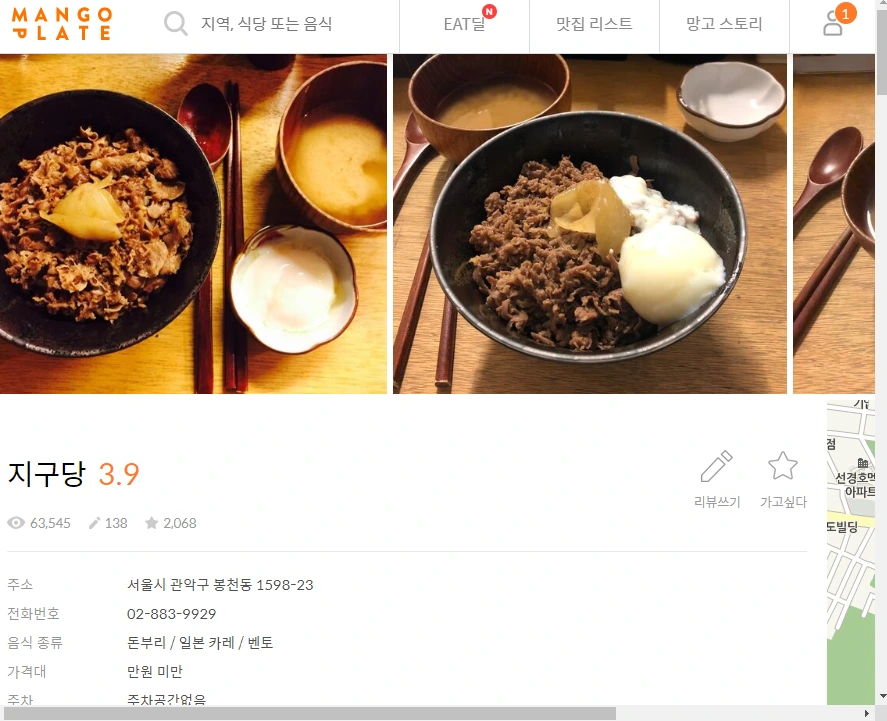
Task: Click the notification badge showing 1
Action: pos(846,13)
